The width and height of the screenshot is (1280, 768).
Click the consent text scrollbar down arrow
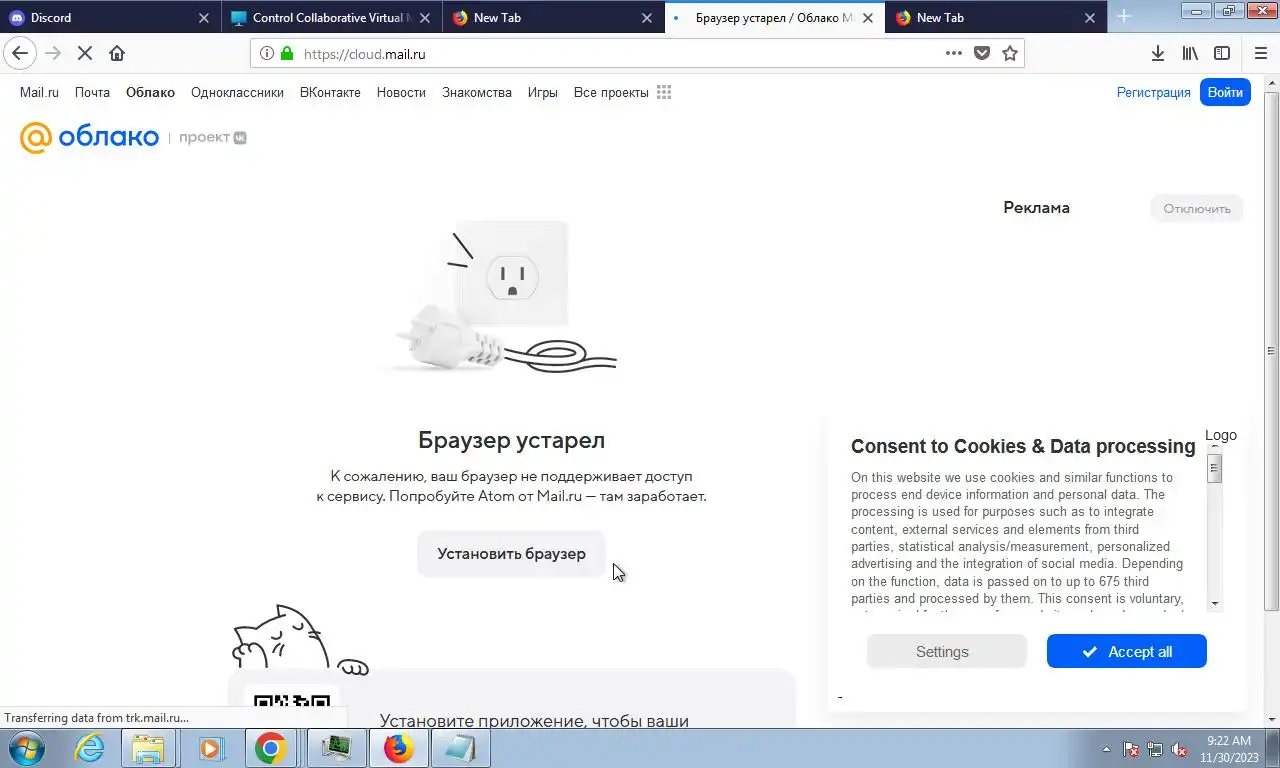[1214, 603]
